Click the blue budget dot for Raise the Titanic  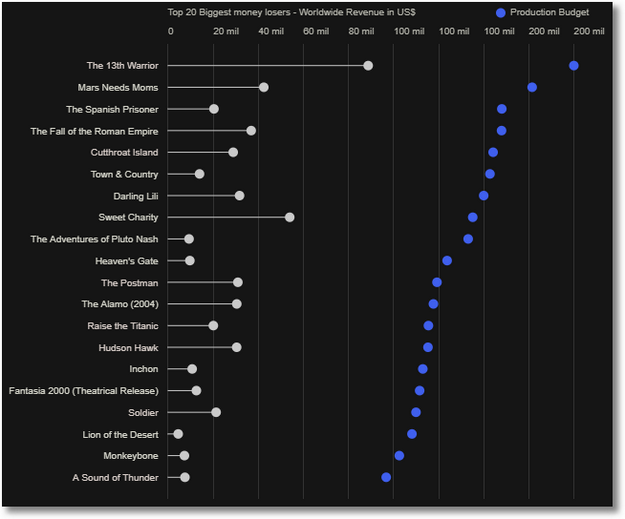coord(428,326)
